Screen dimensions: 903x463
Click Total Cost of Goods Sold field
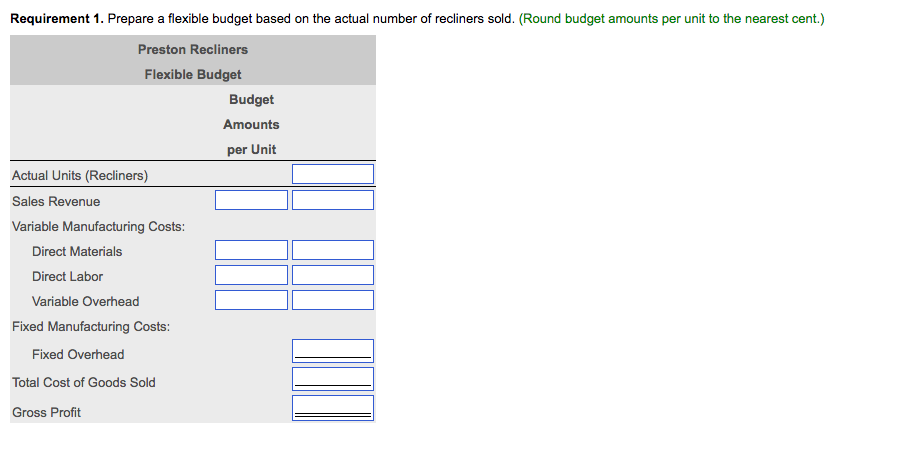333,379
